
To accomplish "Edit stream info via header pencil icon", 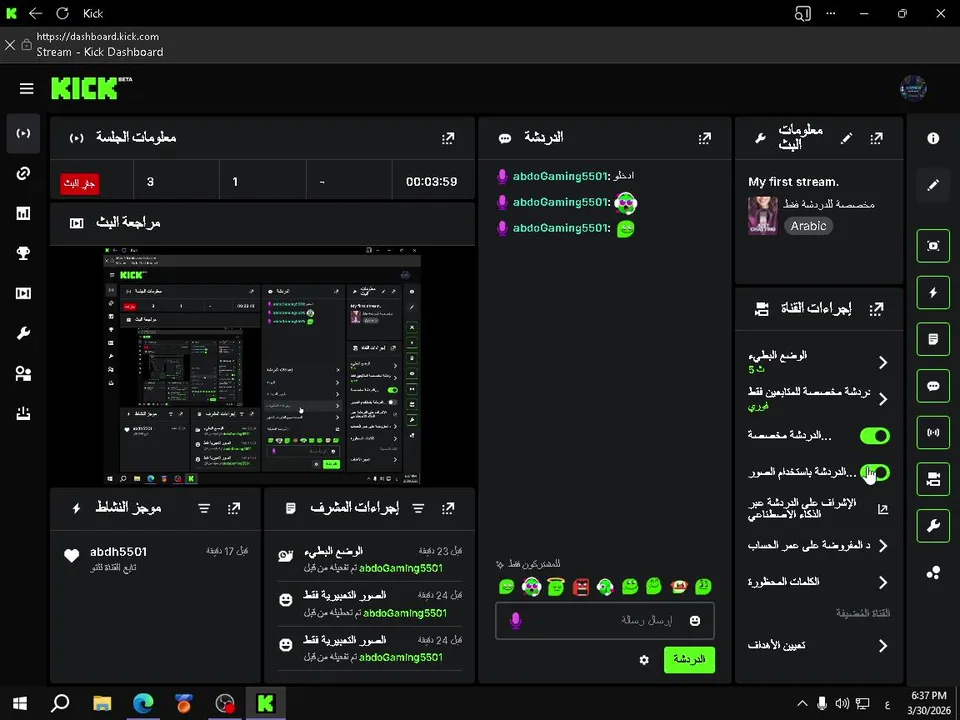I will tap(846, 138).
